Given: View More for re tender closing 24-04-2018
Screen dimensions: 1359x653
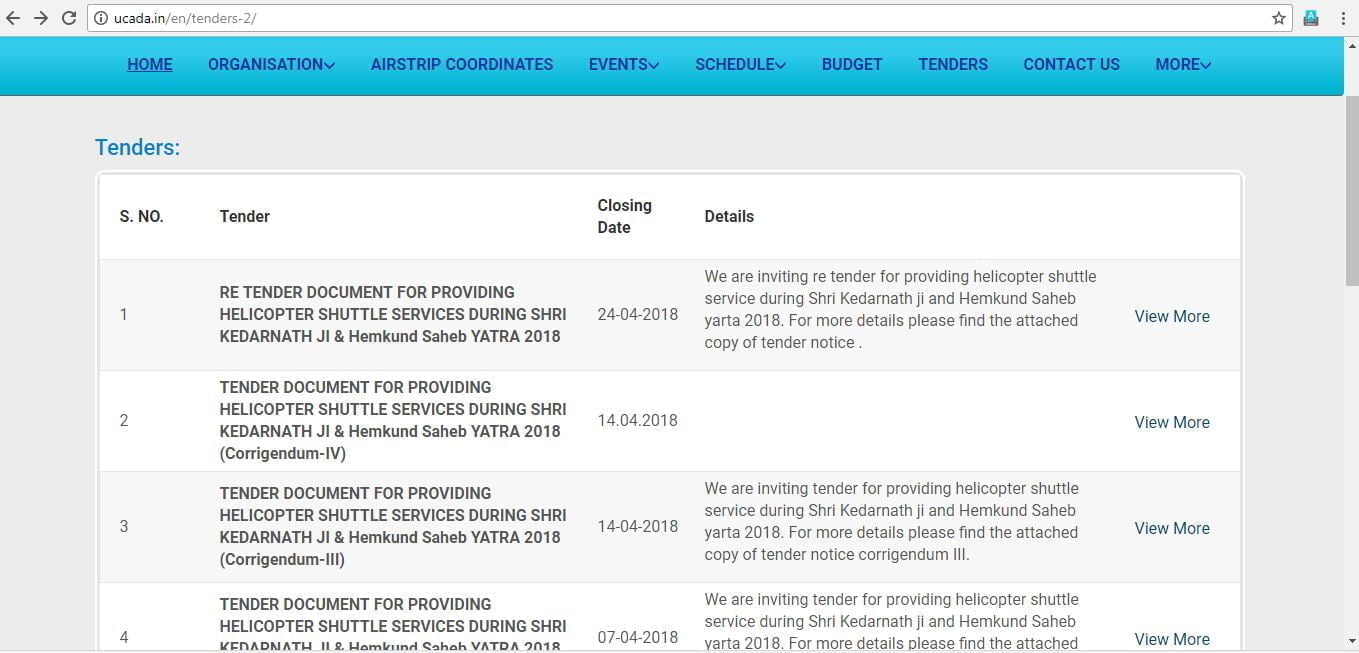Looking at the screenshot, I should (1171, 316).
